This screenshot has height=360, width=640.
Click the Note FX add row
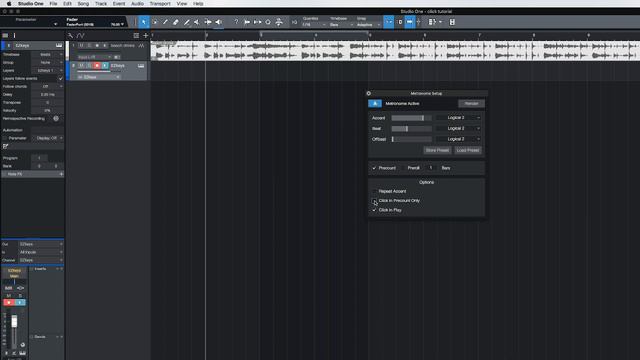pyautogui.click(x=33, y=174)
